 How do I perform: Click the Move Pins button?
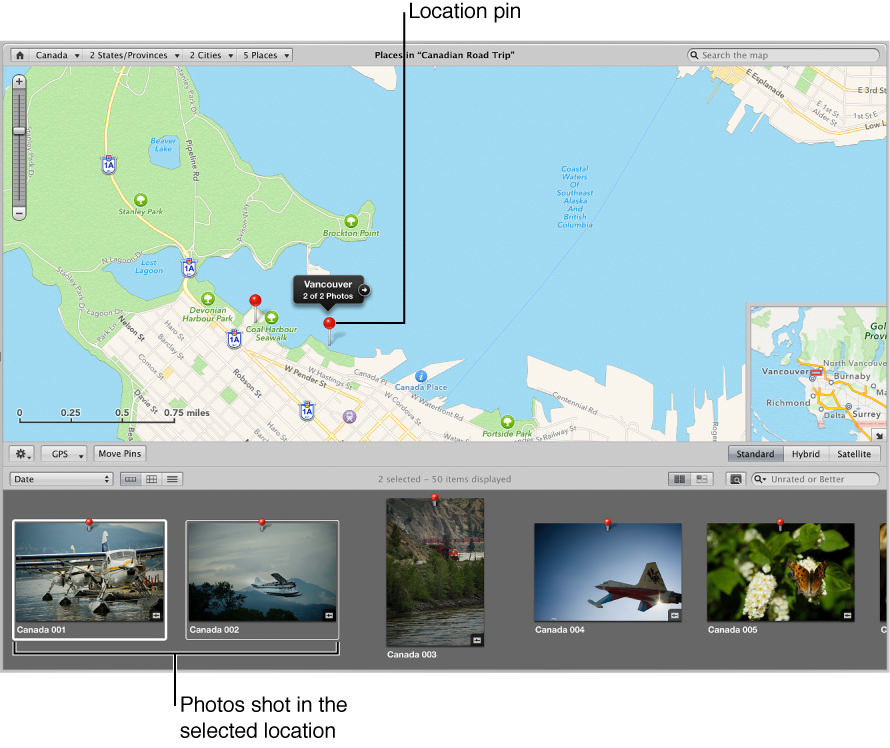pyautogui.click(x=118, y=453)
